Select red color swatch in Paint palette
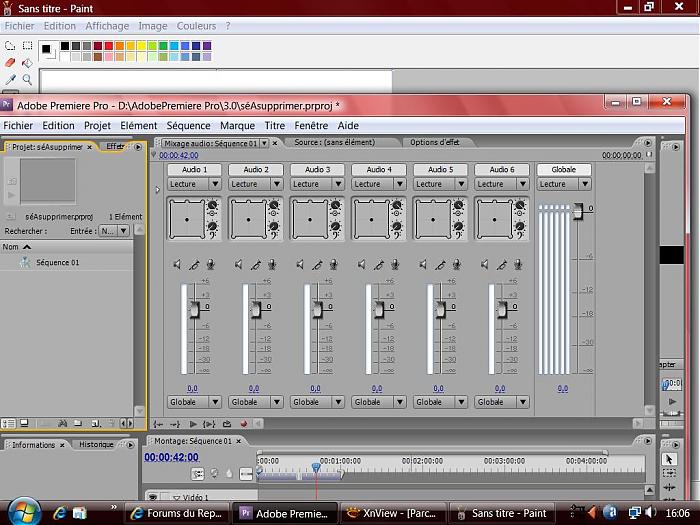The image size is (700, 525). tap(108, 46)
